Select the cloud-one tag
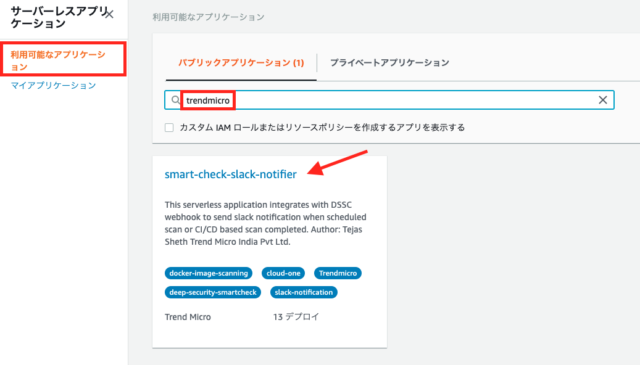The image size is (640, 365). (x=283, y=273)
